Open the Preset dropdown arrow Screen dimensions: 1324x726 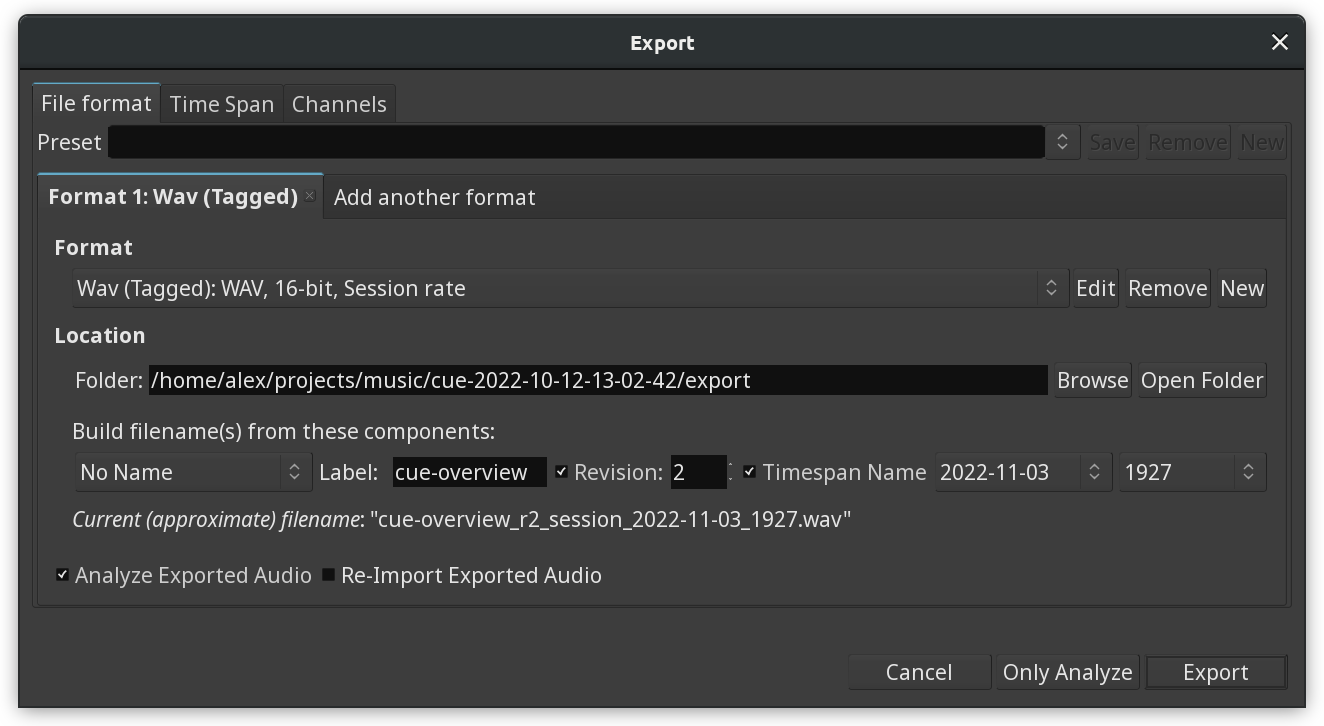[1062, 142]
